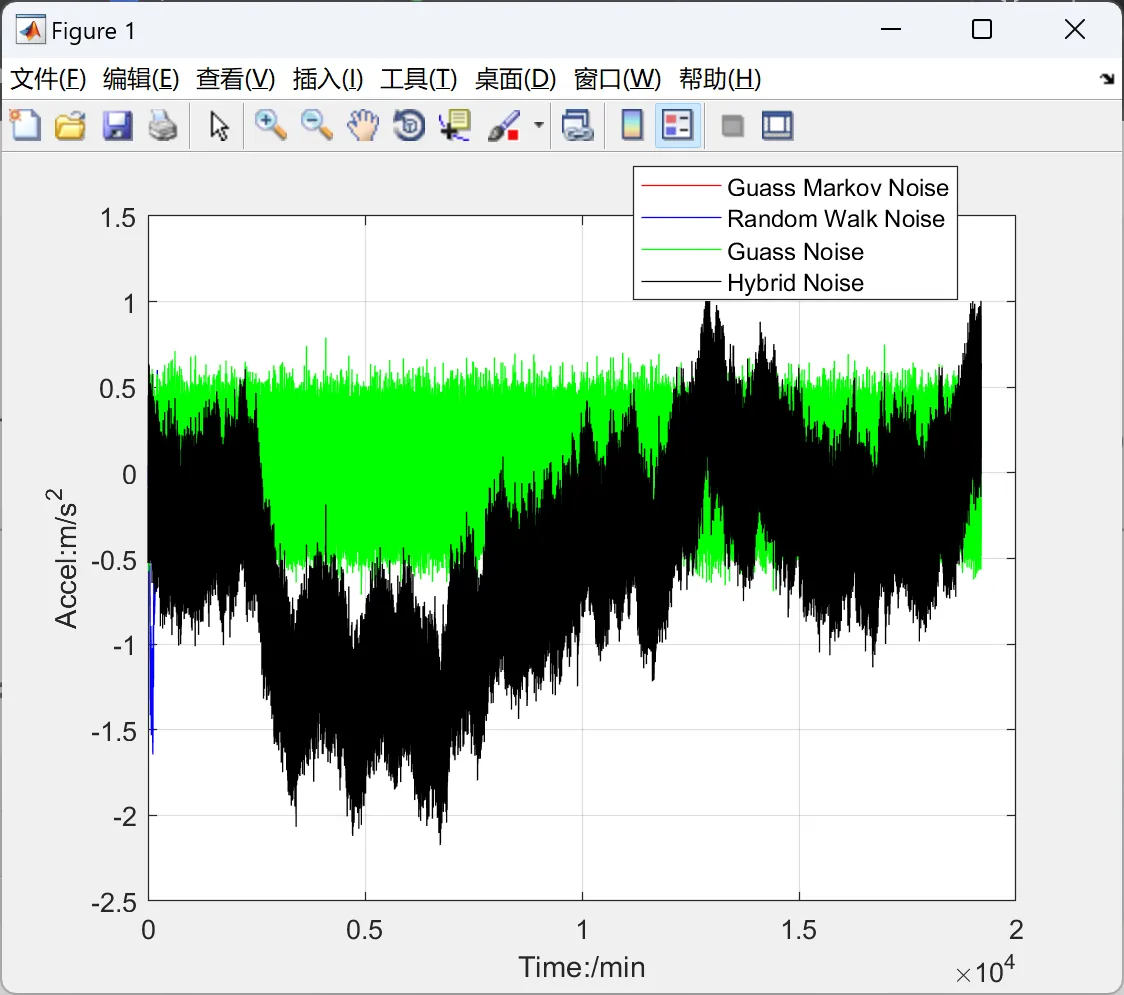Save the figure with the floppy disk icon
The image size is (1124, 995).
117,126
